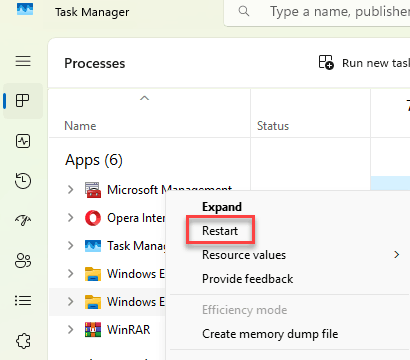Select the Processes sidebar icon
The image size is (410, 360).
pos(23,101)
